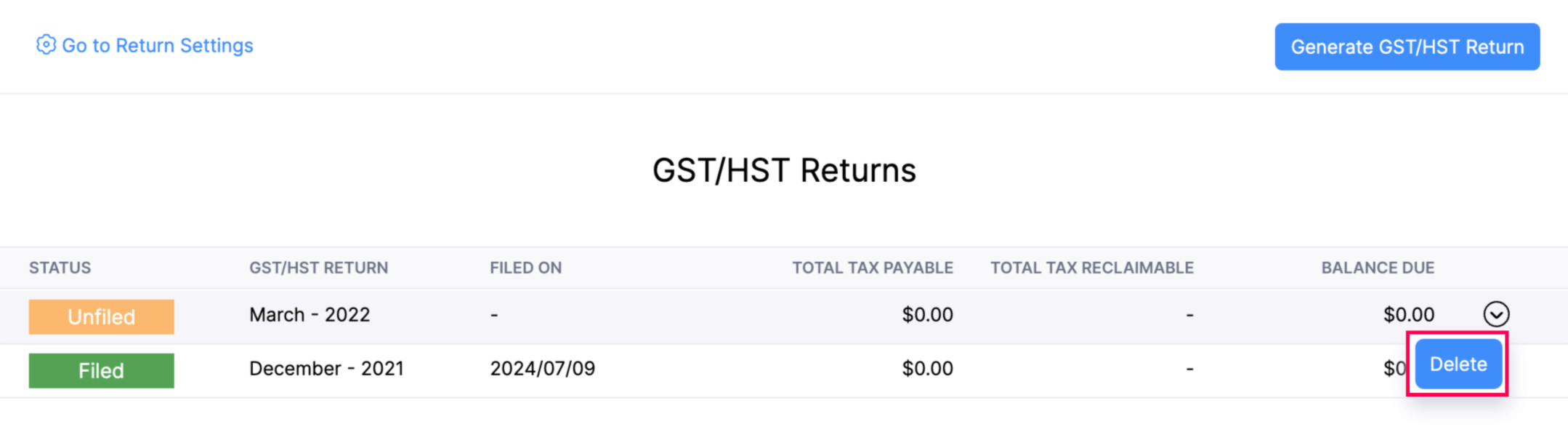Screen dimensions: 1568x427
Task: Select the Unfiled status badge
Action: click(x=101, y=316)
